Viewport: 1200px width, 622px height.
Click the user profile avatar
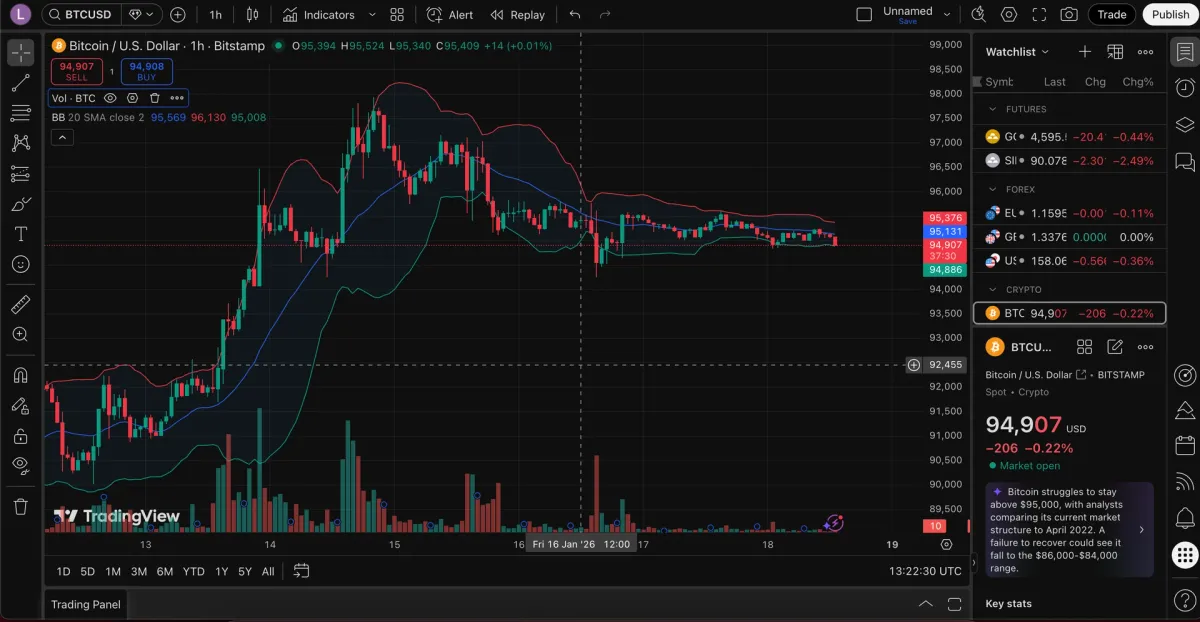click(x=20, y=15)
